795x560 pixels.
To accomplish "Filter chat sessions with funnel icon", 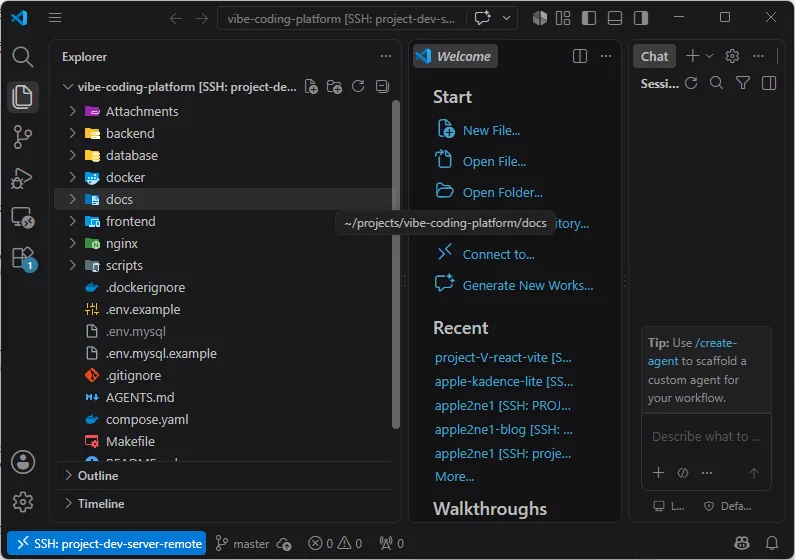I will [x=743, y=83].
